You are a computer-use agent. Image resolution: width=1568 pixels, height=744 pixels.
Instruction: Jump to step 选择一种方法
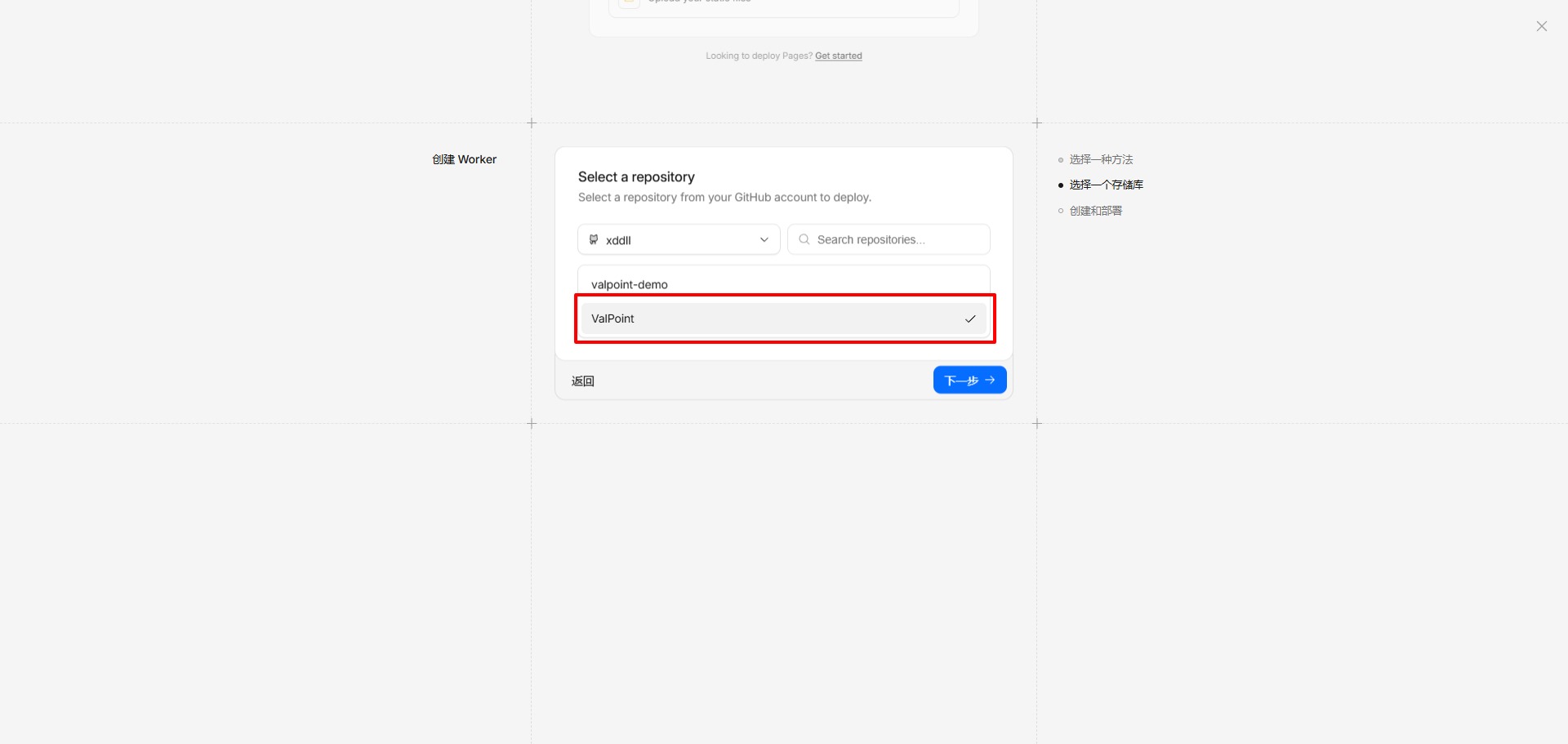coord(1101,159)
